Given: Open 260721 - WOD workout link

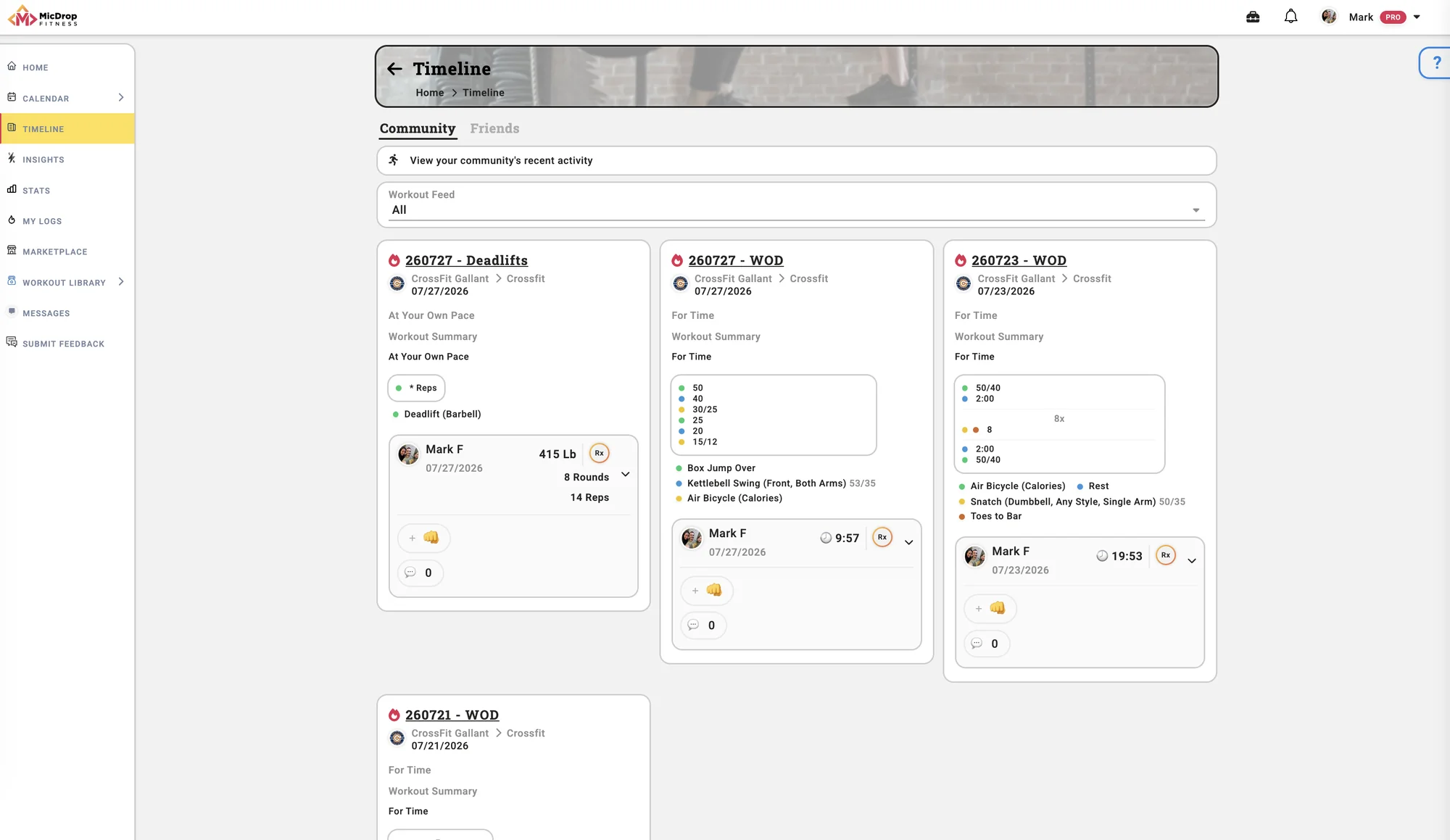Looking at the screenshot, I should [452, 715].
